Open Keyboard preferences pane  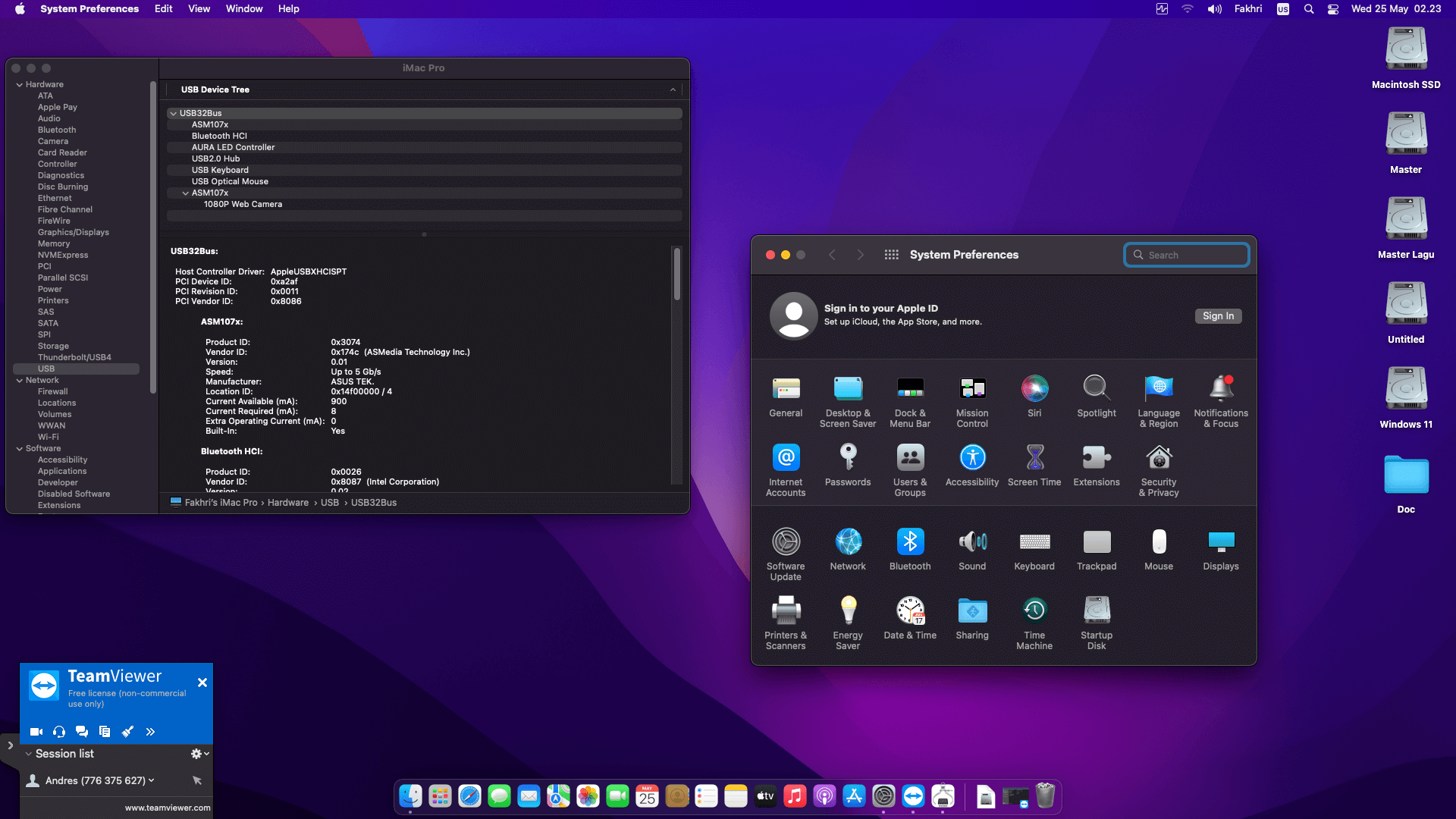pyautogui.click(x=1034, y=551)
